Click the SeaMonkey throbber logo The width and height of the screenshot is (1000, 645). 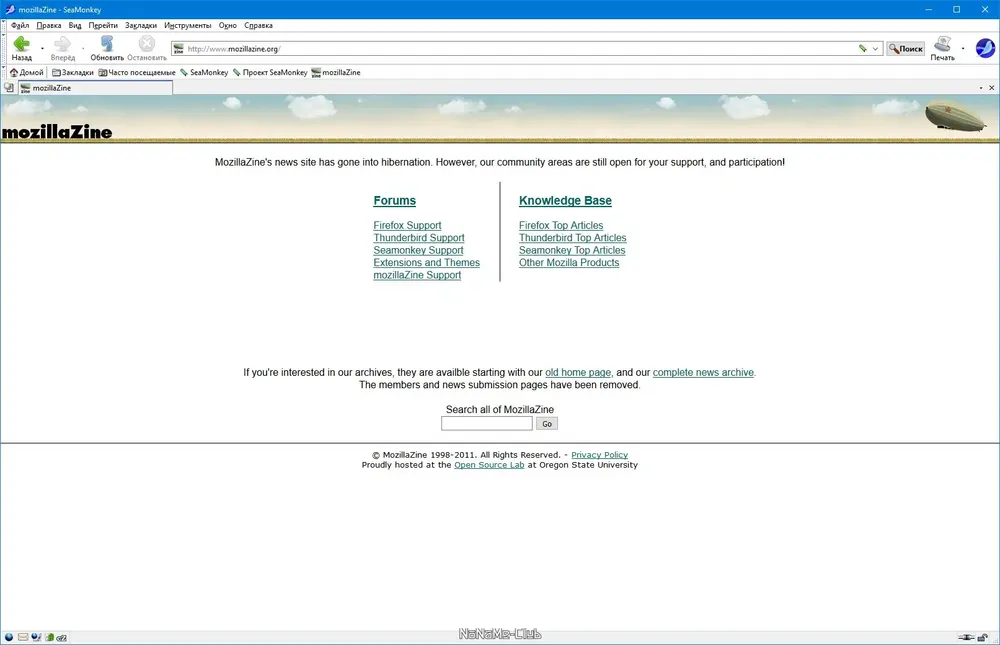coord(985,48)
